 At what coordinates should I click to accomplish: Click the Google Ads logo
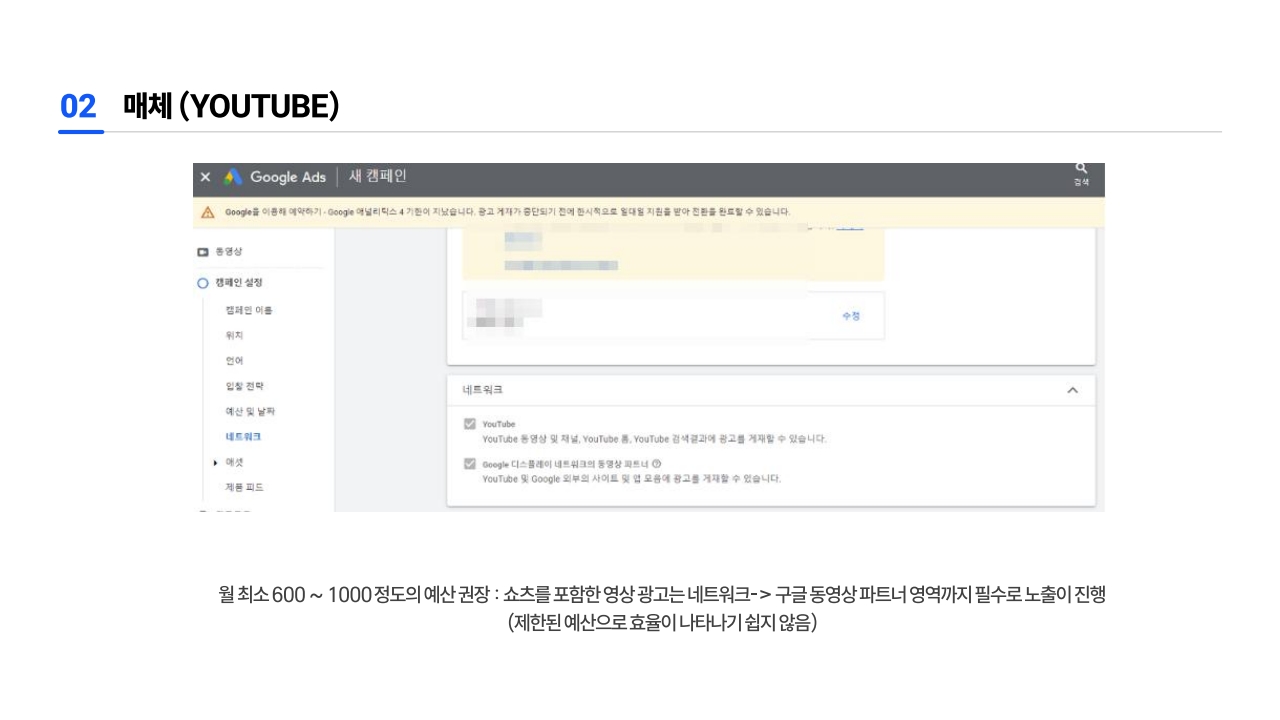click(233, 177)
